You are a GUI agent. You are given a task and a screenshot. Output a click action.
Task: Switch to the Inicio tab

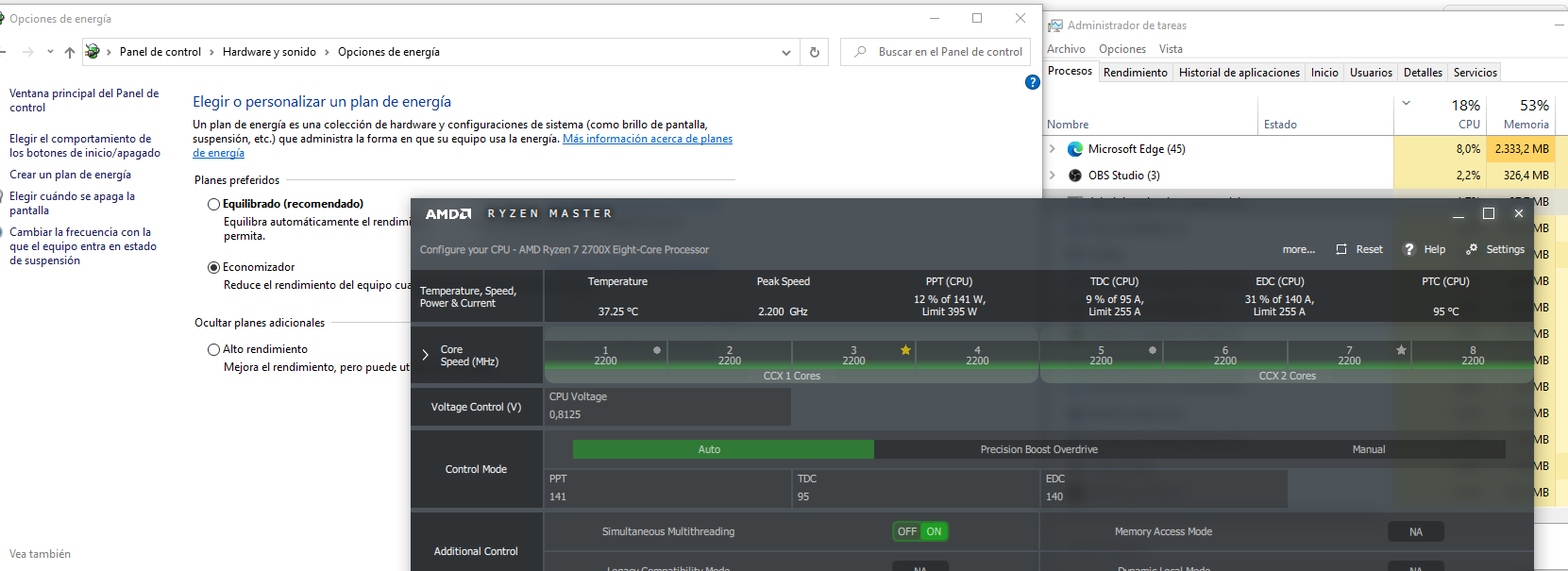[x=1324, y=73]
